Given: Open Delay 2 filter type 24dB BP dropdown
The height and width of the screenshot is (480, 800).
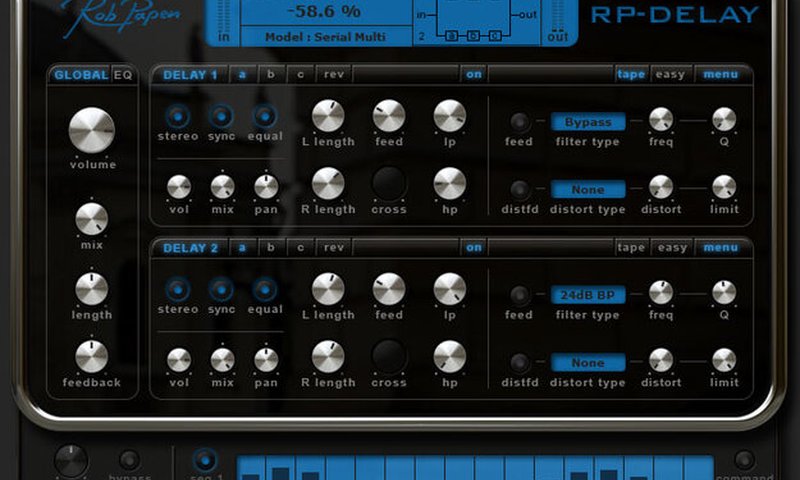Looking at the screenshot, I should [x=588, y=295].
